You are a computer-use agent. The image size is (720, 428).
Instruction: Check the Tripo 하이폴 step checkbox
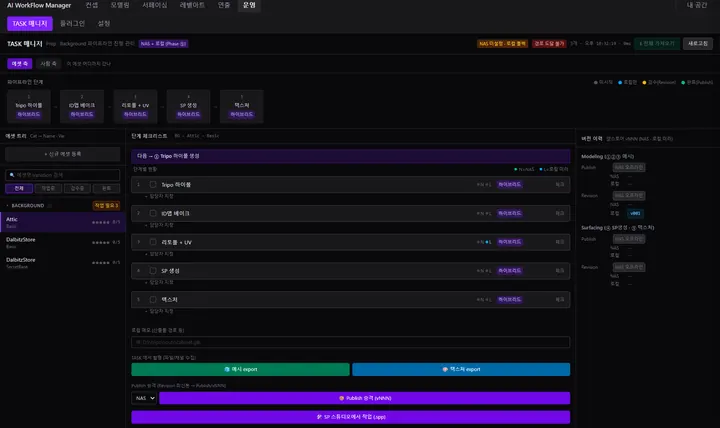pyautogui.click(x=153, y=185)
